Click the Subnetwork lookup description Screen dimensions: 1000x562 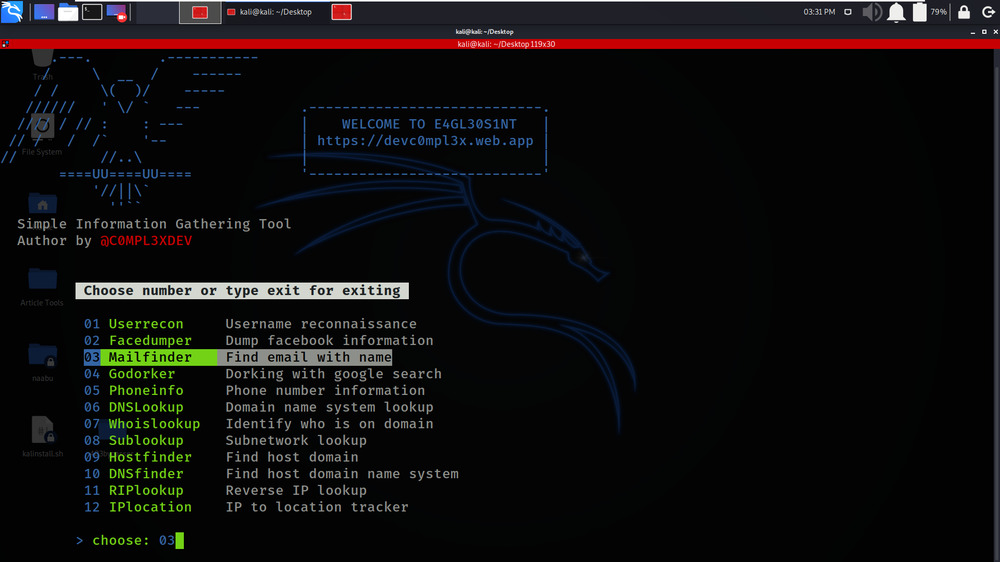pos(296,440)
